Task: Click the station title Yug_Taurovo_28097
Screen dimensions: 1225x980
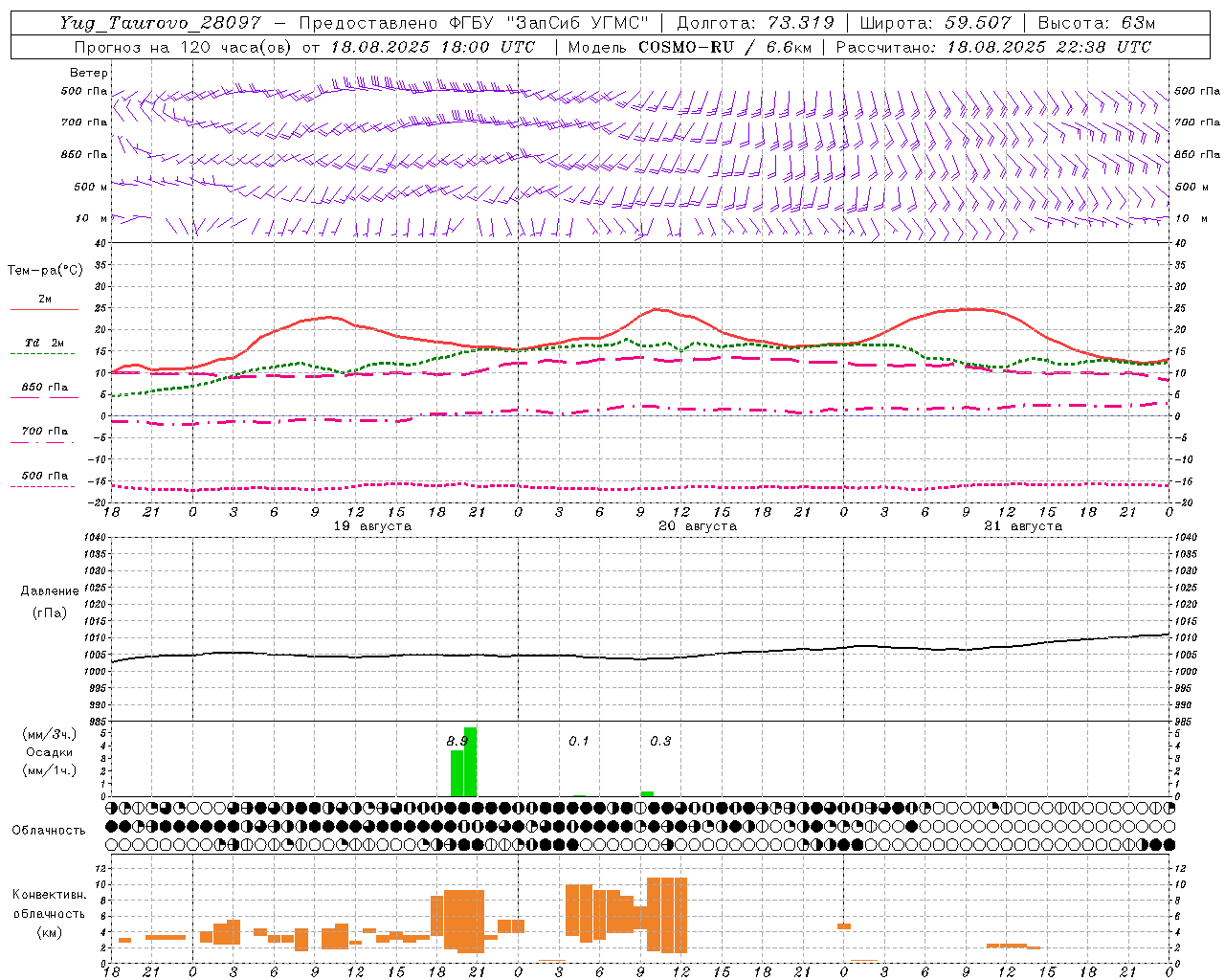Action: [x=160, y=23]
